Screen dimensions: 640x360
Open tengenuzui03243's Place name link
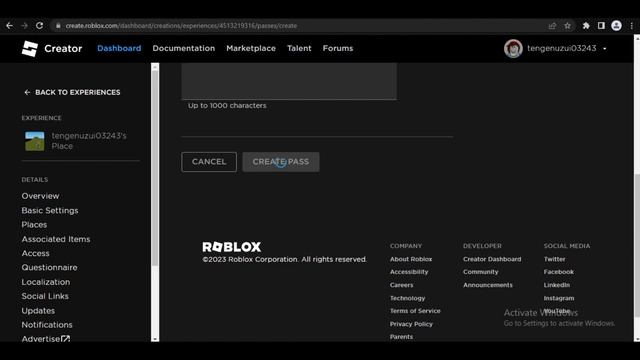click(89, 141)
